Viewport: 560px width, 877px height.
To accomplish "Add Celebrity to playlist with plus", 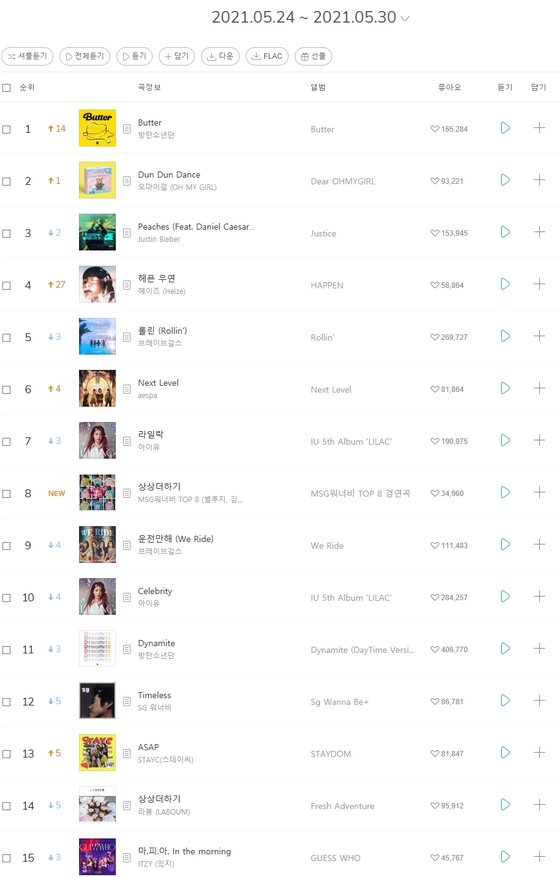I will pyautogui.click(x=539, y=597).
